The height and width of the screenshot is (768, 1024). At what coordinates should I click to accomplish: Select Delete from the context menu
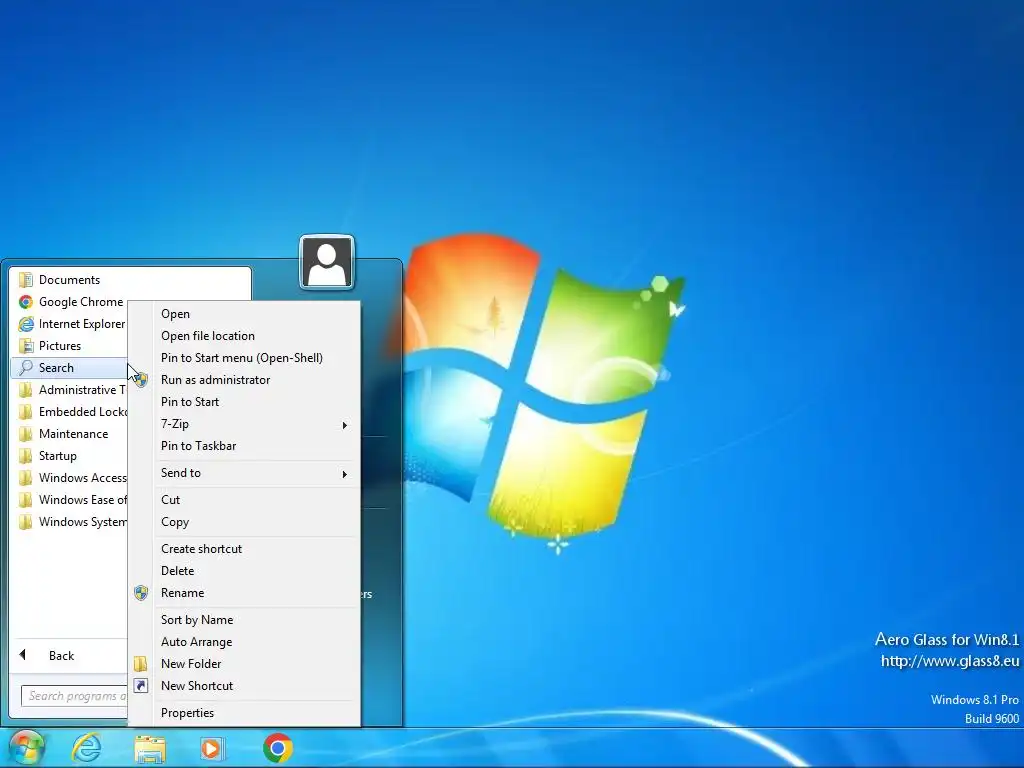click(244, 571)
